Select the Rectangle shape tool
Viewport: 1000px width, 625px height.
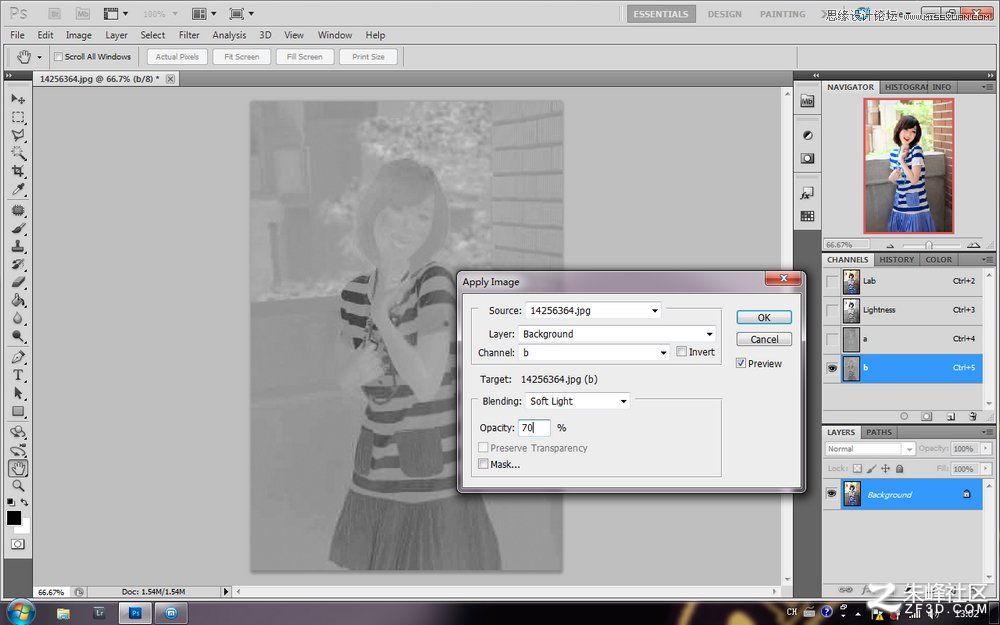[x=18, y=411]
